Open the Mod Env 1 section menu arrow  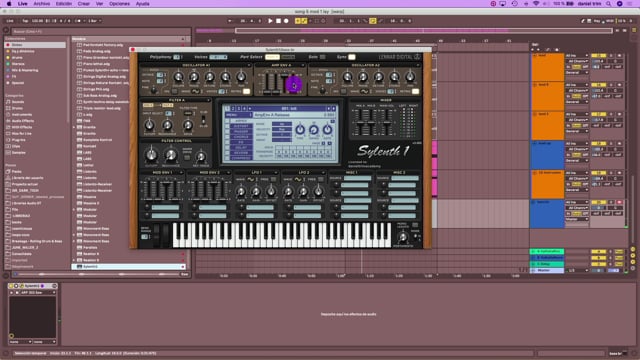181,173
